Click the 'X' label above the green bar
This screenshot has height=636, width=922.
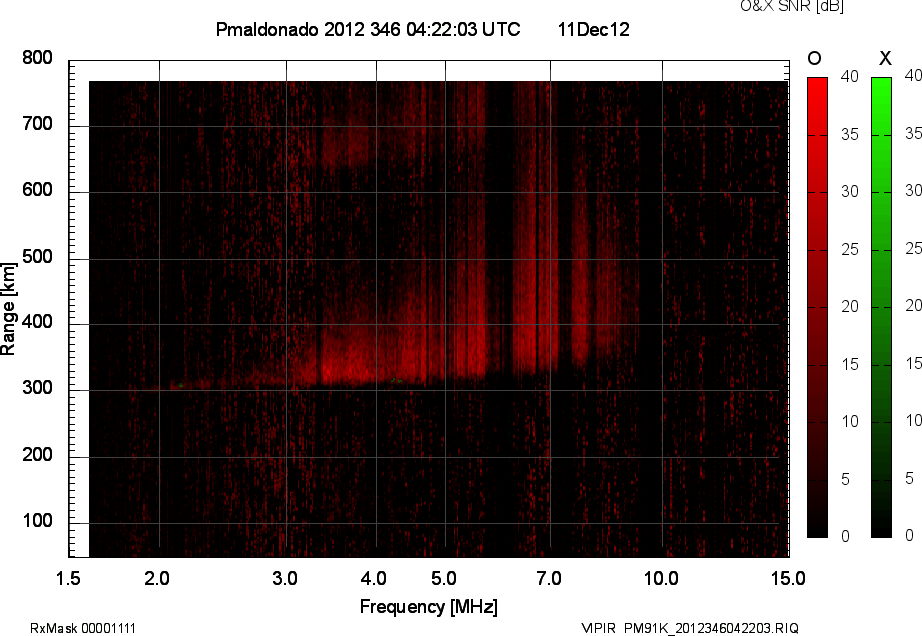885,58
